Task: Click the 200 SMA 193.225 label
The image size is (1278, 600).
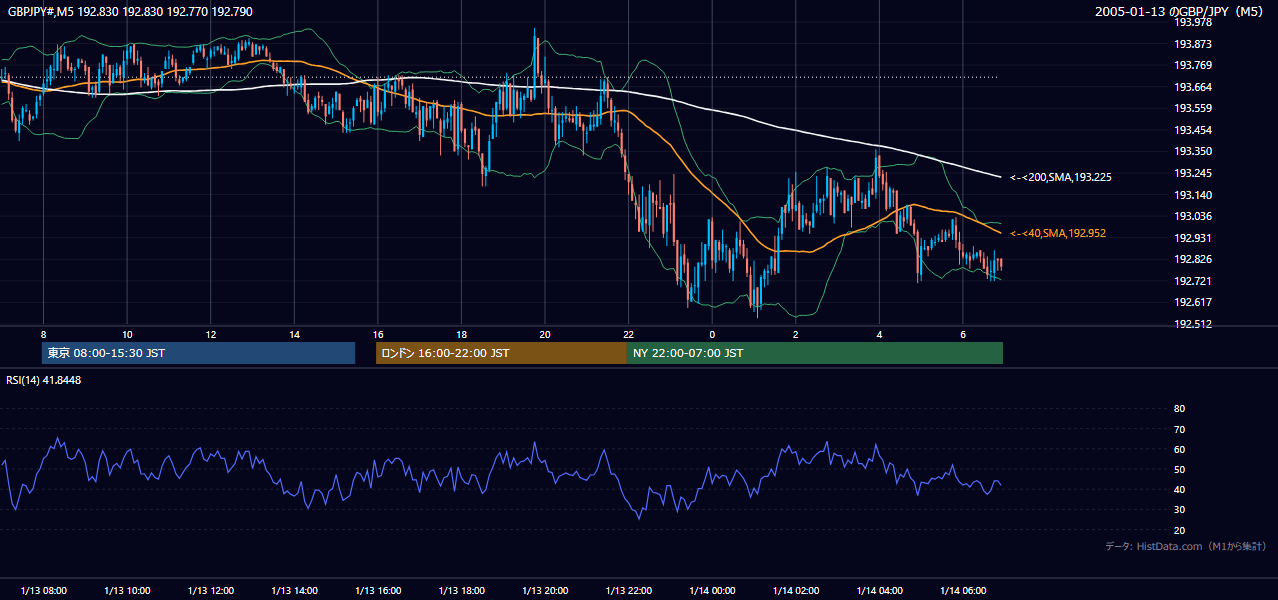Action: click(x=1061, y=177)
